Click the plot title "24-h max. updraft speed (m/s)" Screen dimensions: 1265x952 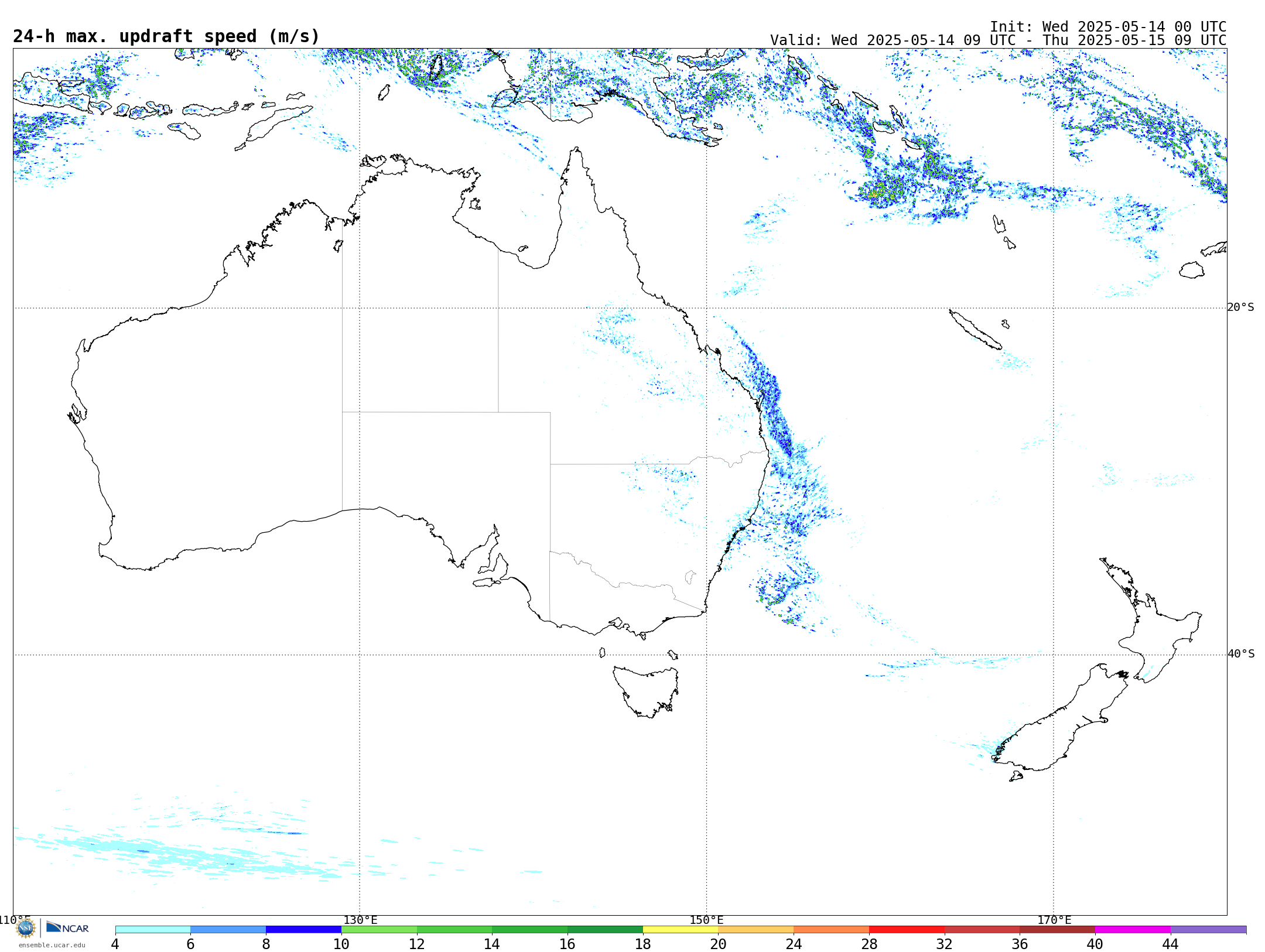pos(166,36)
